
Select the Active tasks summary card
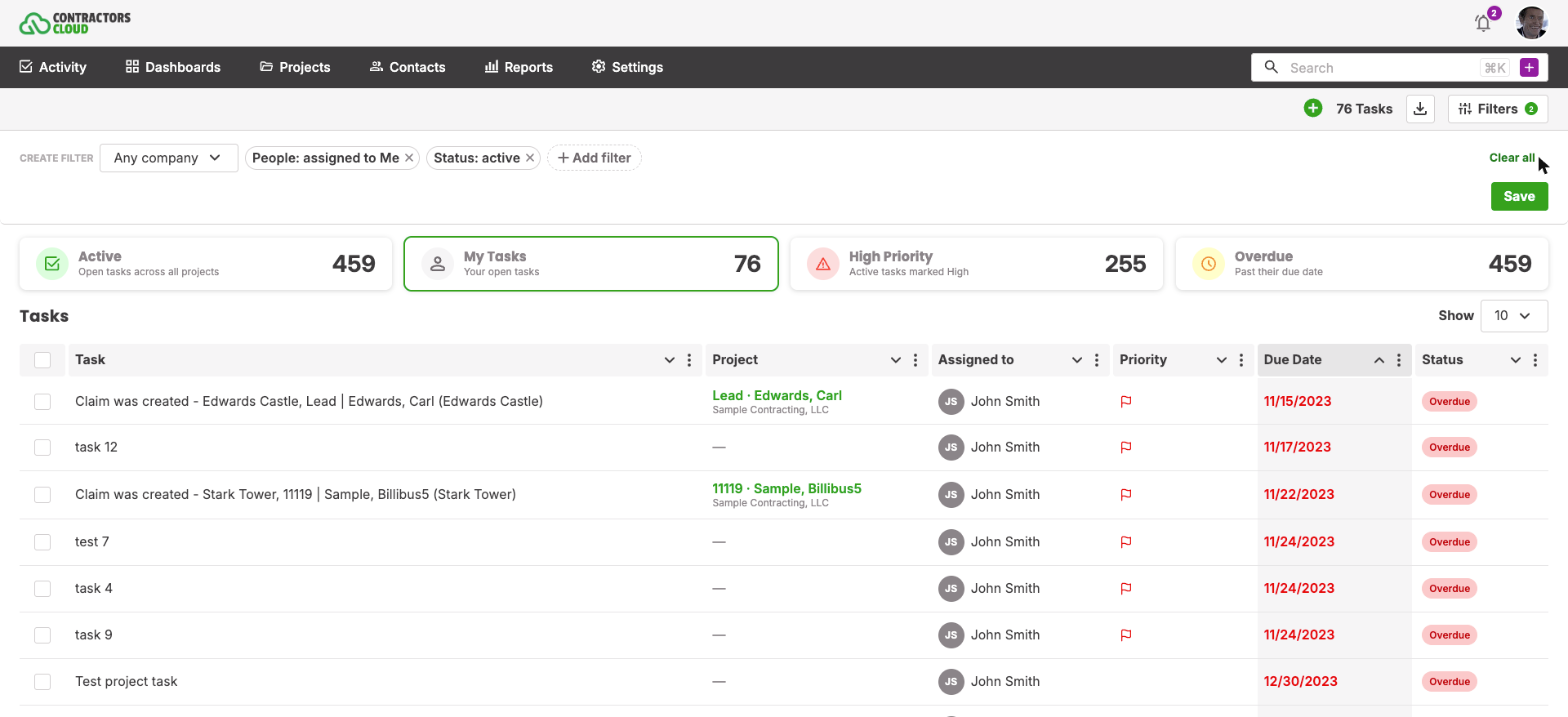tap(206, 264)
